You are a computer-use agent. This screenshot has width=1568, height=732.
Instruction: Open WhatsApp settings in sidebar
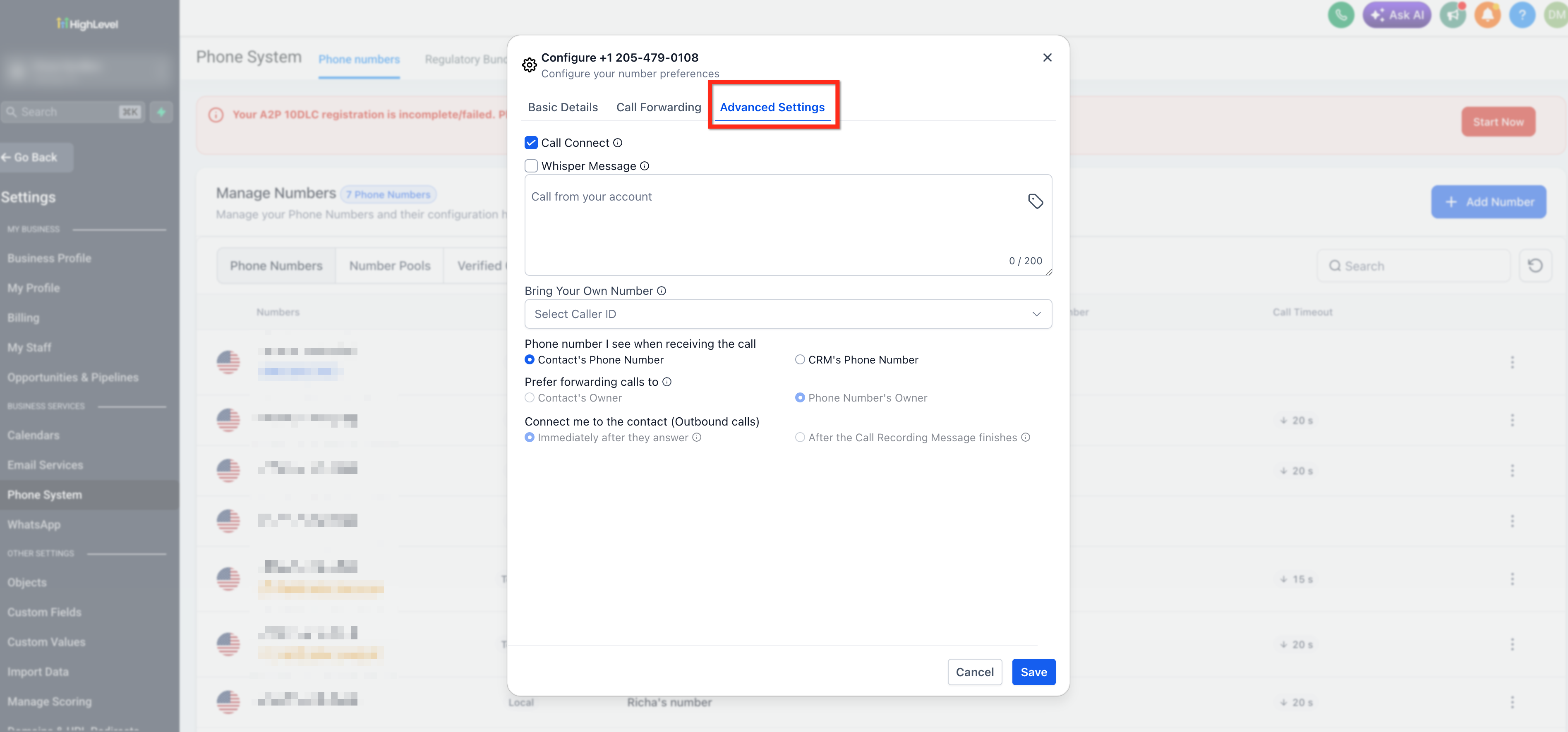point(34,525)
